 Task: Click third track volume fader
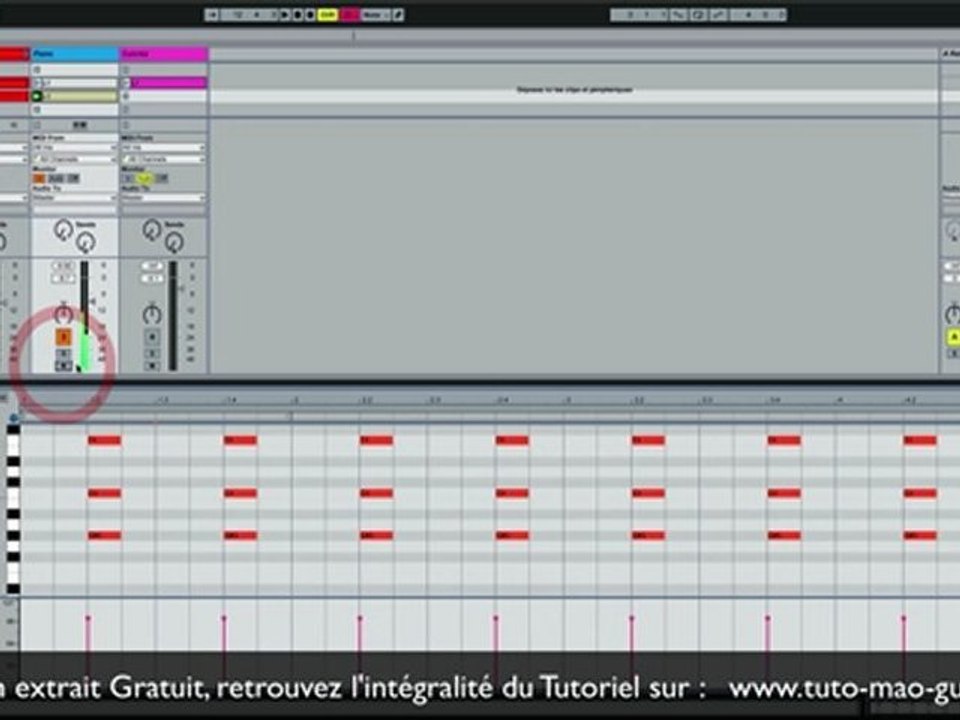180,288
